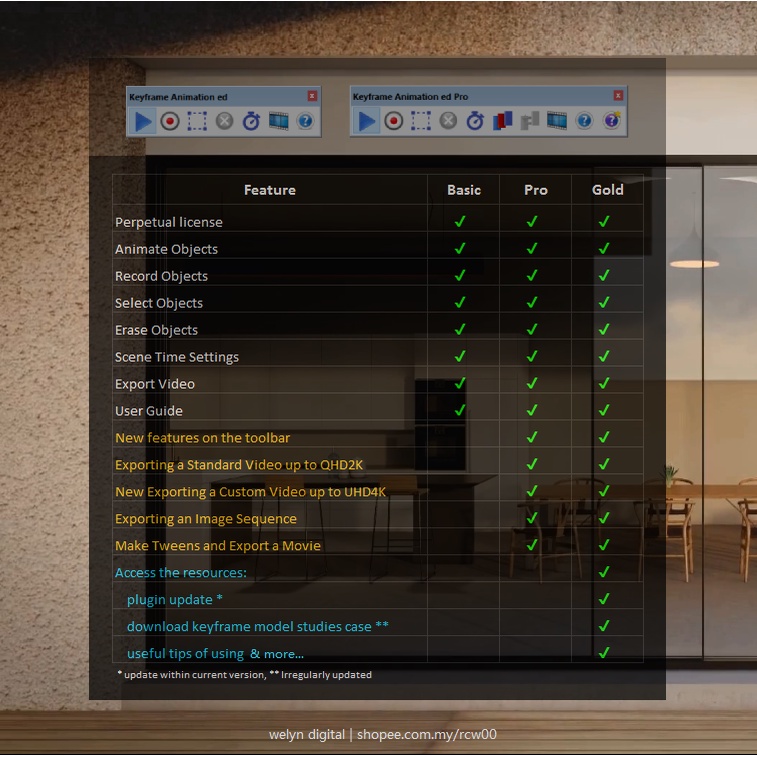Viewport: 757px width, 757px height.
Task: Open User Guide help icon in basic toolbar
Action: coord(305,121)
